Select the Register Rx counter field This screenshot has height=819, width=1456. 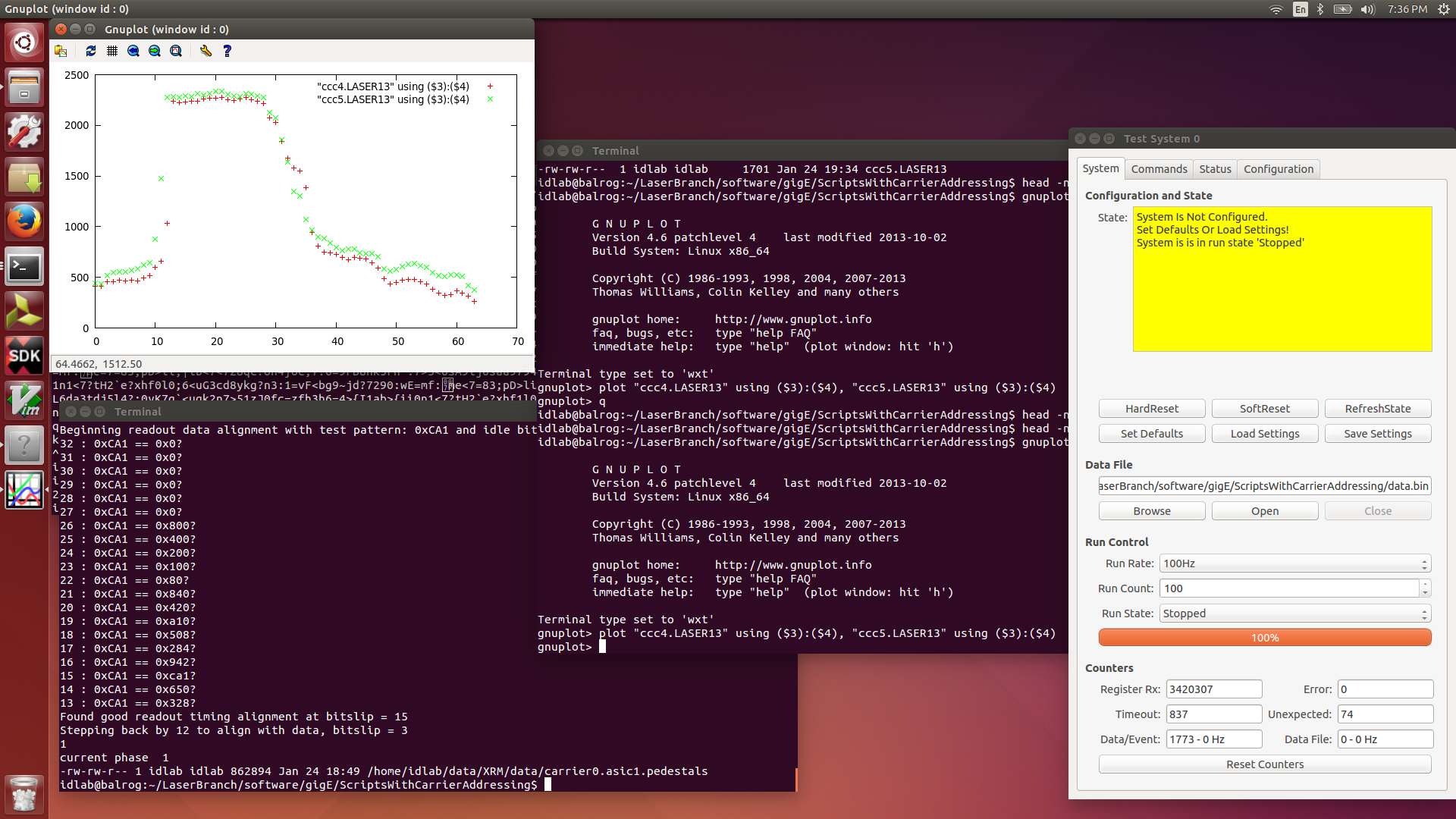pos(1214,689)
